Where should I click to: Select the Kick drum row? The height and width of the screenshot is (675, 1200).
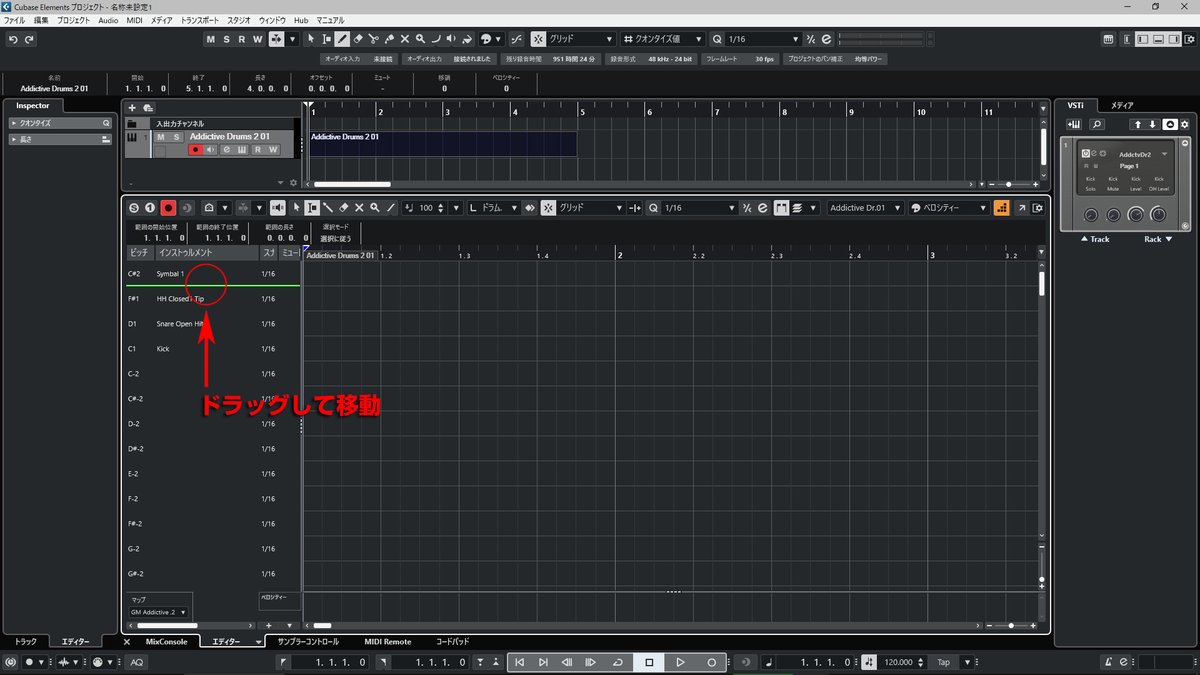coord(213,349)
